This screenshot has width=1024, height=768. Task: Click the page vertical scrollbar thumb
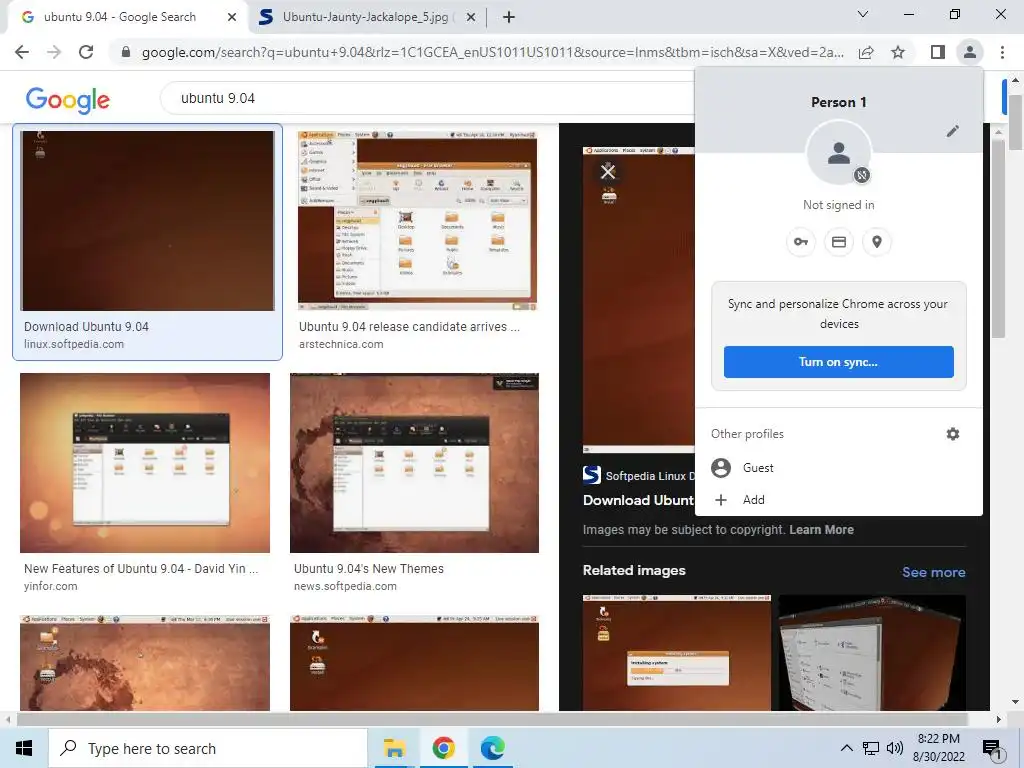click(x=1015, y=122)
